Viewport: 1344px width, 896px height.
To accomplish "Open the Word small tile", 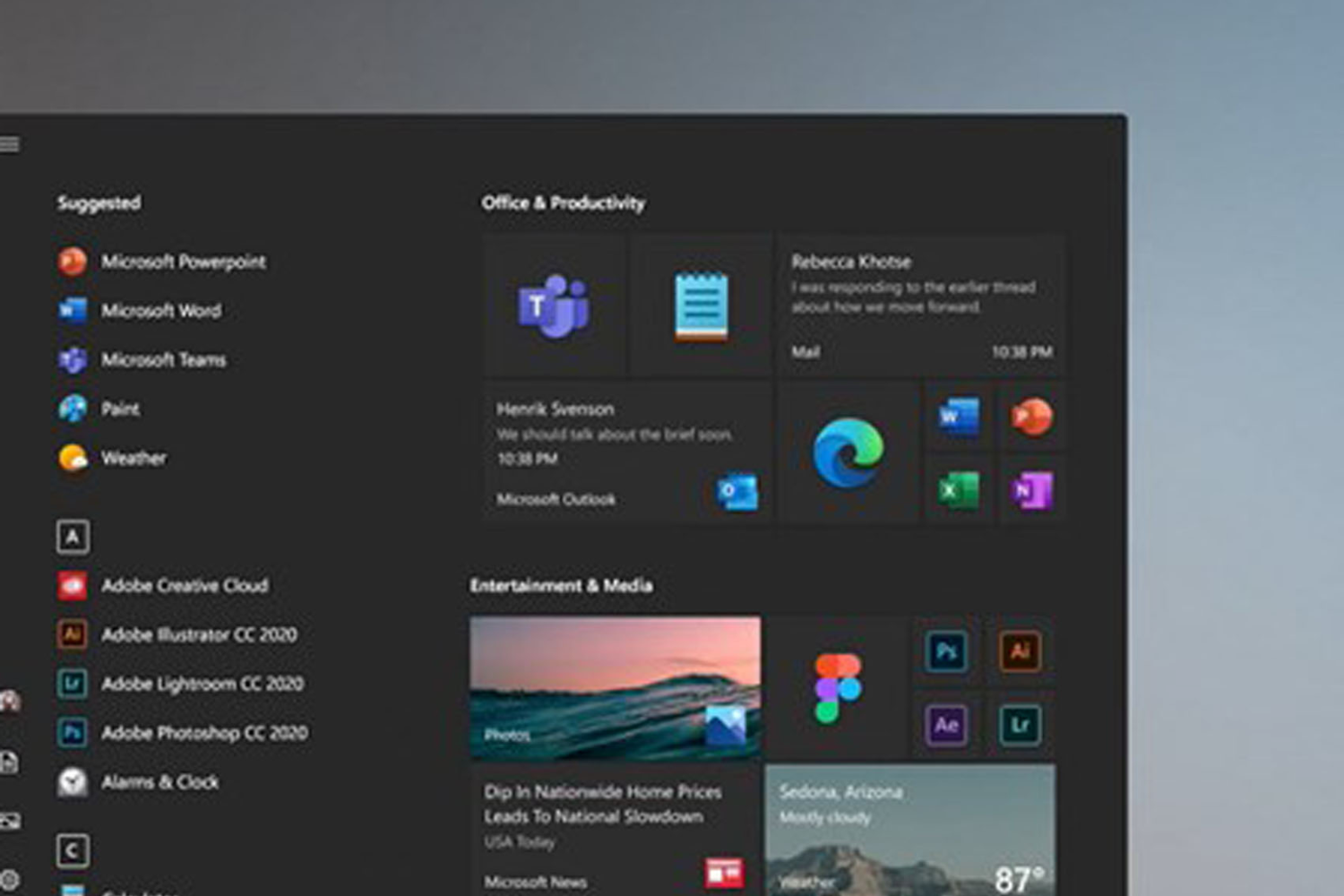I will pyautogui.click(x=958, y=418).
